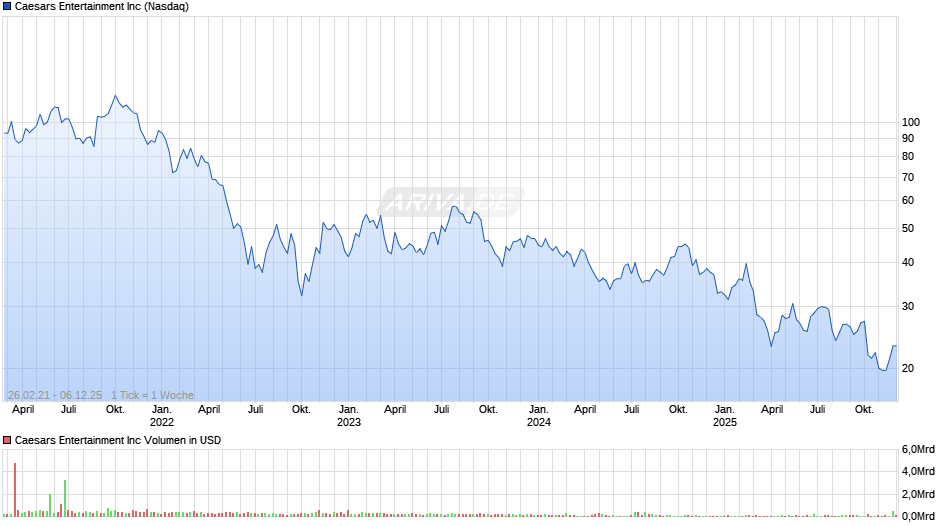940x526 pixels.
Task: Click the 4,0Mrd volume axis label
Action: click(x=918, y=472)
